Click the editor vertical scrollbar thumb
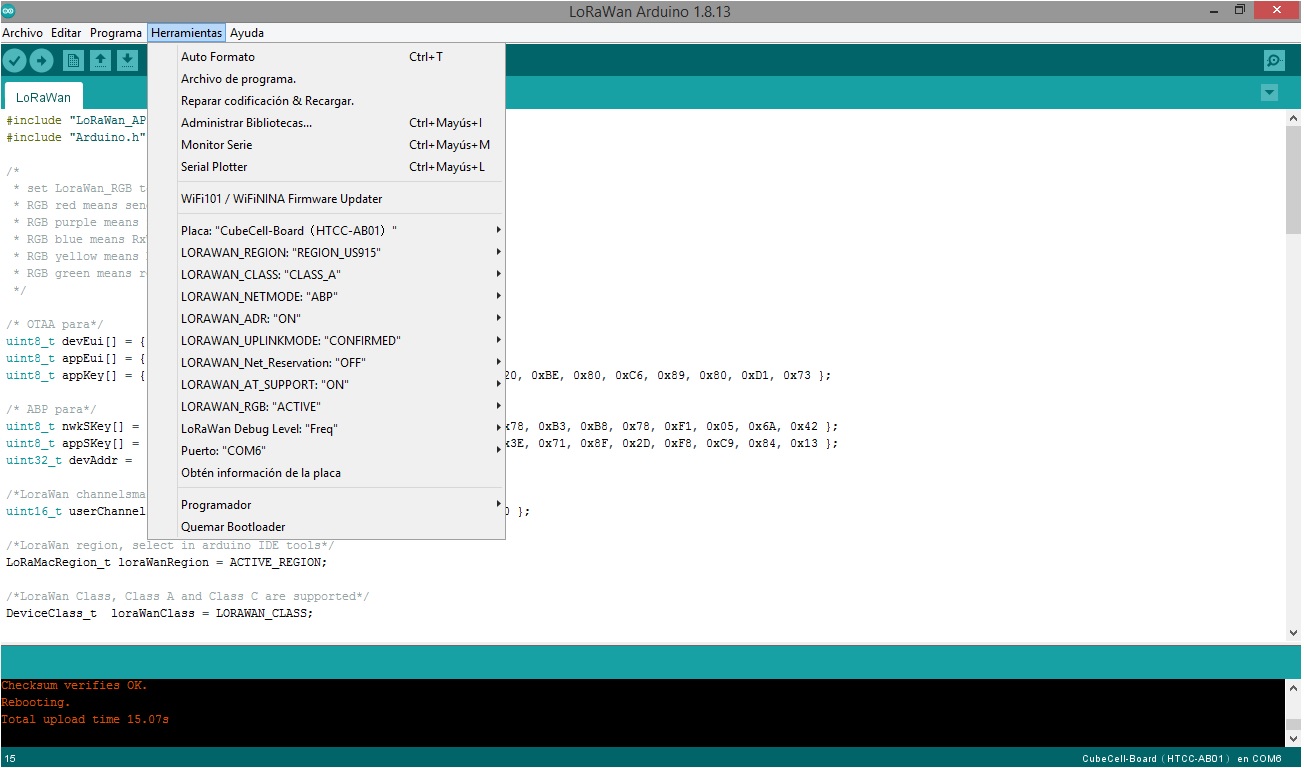This screenshot has width=1304, height=768. [1293, 181]
